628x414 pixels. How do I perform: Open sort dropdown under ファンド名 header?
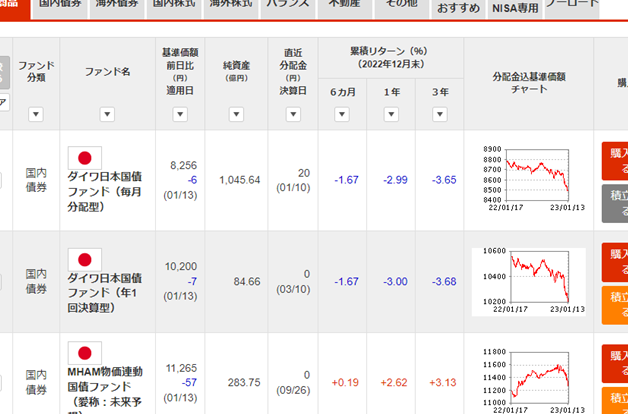click(x=107, y=115)
